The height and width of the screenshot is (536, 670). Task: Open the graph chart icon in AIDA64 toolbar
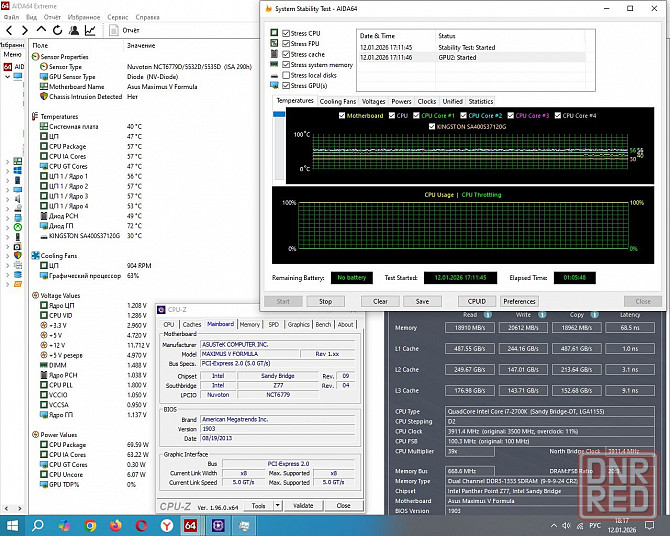pos(88,31)
